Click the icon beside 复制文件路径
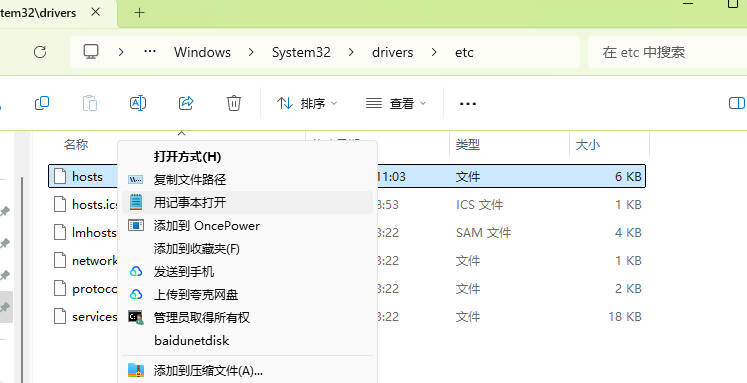The image size is (747, 383). 136,180
